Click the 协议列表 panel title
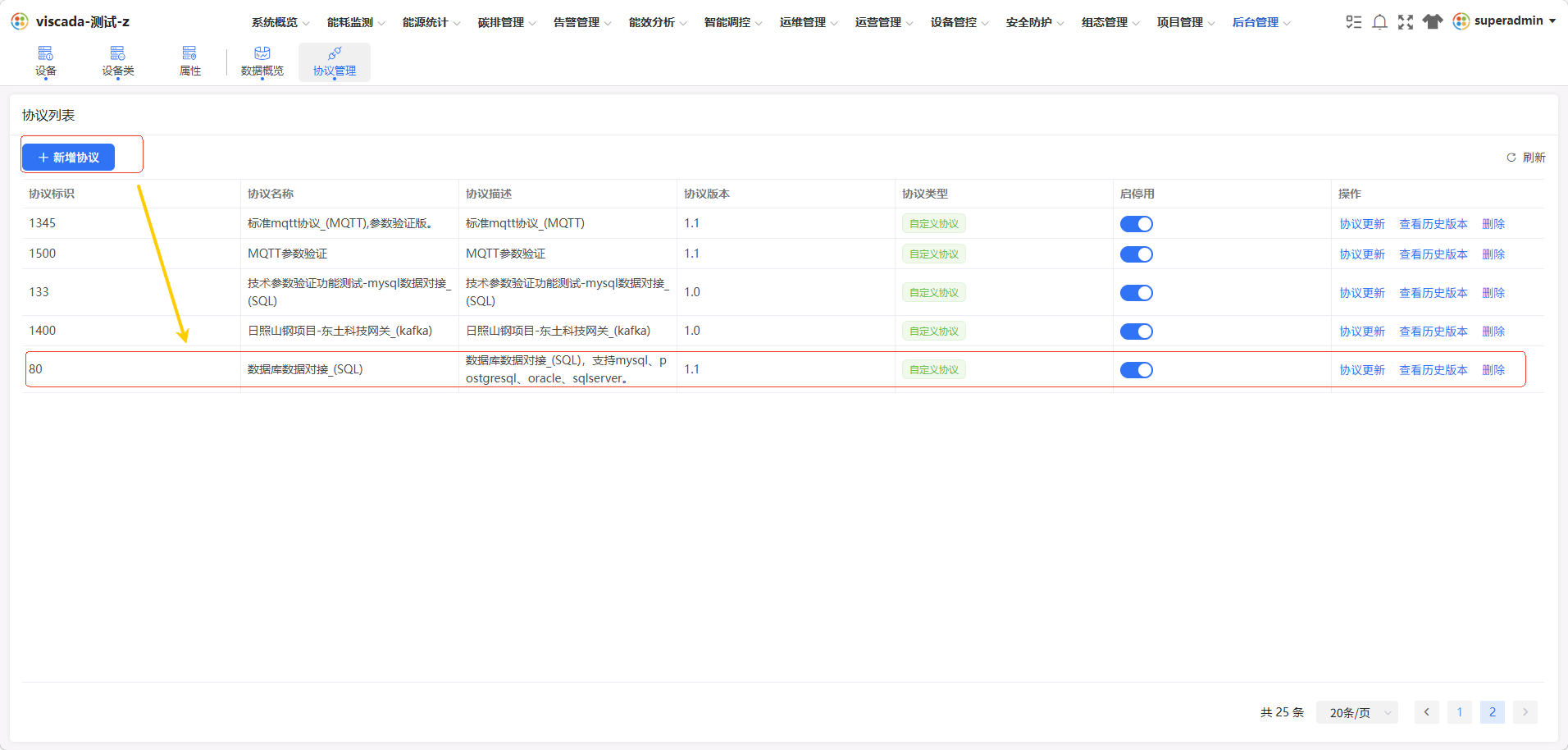 point(48,116)
